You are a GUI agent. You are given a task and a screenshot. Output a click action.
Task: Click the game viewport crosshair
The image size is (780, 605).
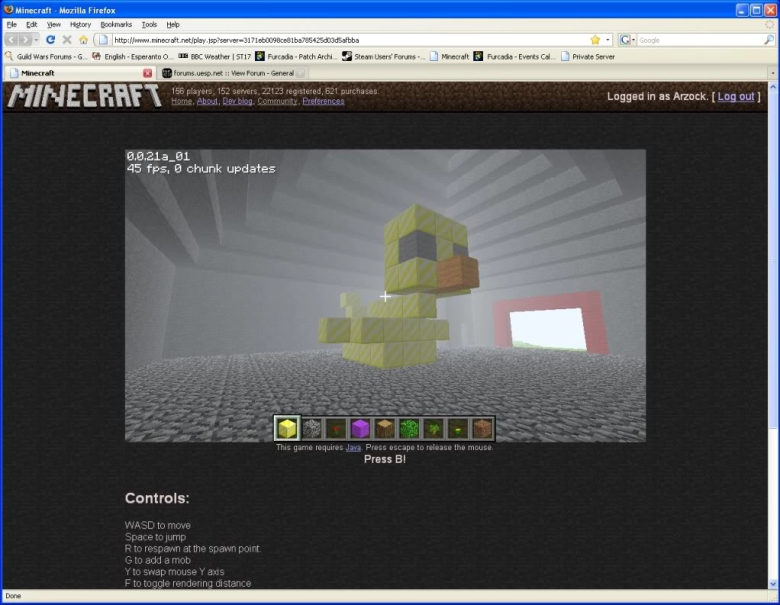tap(385, 297)
